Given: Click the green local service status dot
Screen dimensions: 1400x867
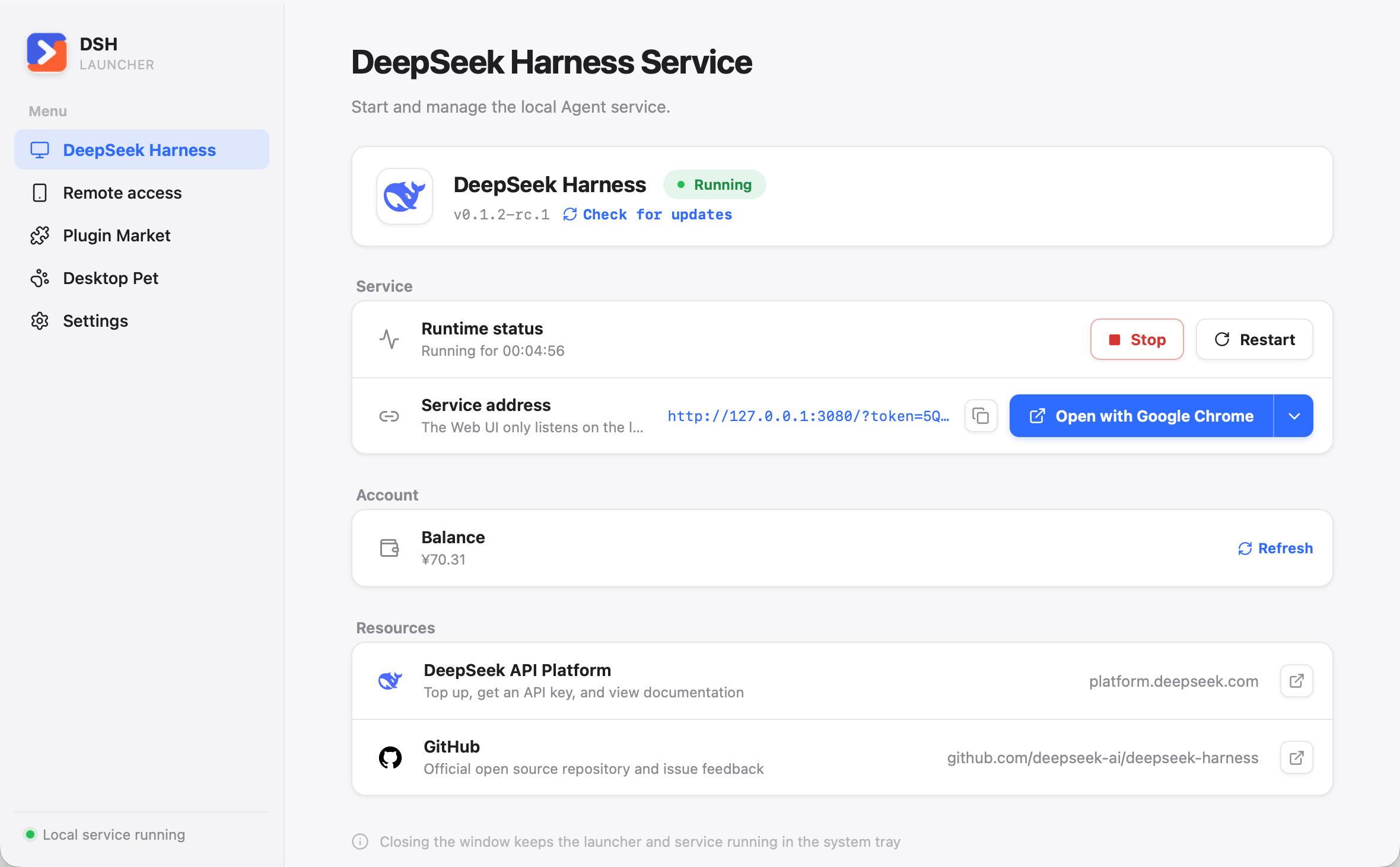Looking at the screenshot, I should [30, 834].
